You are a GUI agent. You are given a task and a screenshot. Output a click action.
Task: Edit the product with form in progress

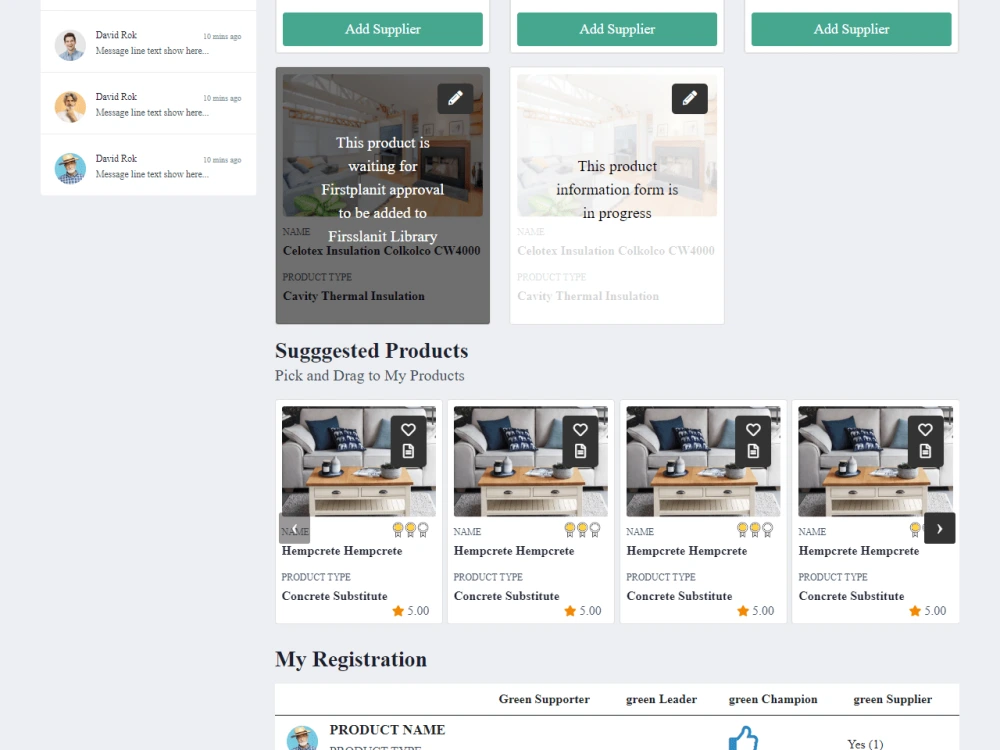(689, 98)
